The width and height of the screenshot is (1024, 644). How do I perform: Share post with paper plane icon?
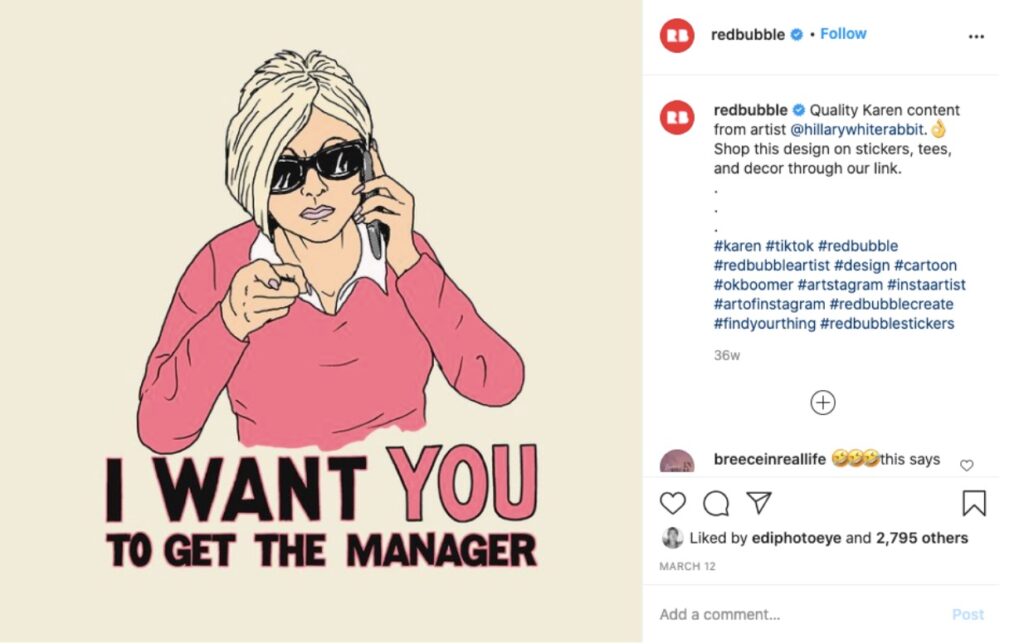coord(759,502)
